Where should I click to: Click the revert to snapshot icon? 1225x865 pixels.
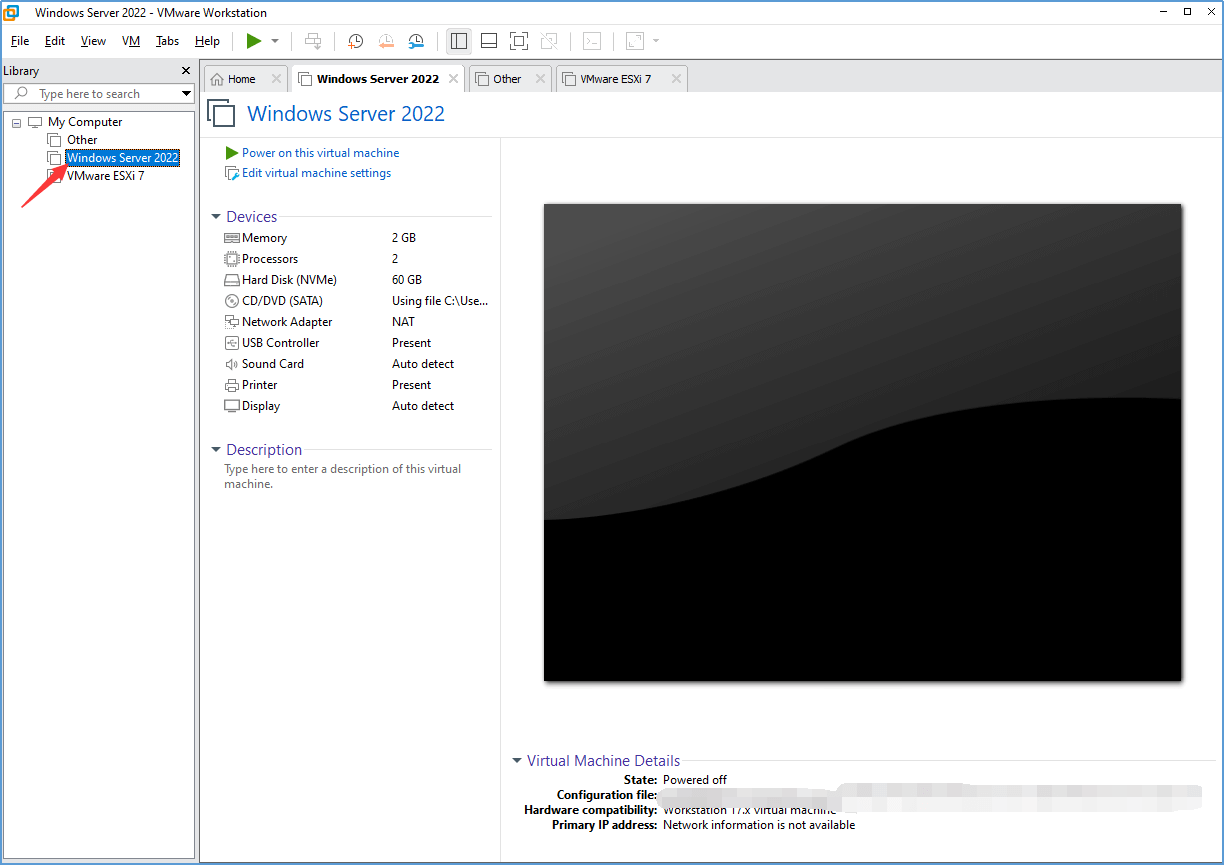(x=386, y=41)
